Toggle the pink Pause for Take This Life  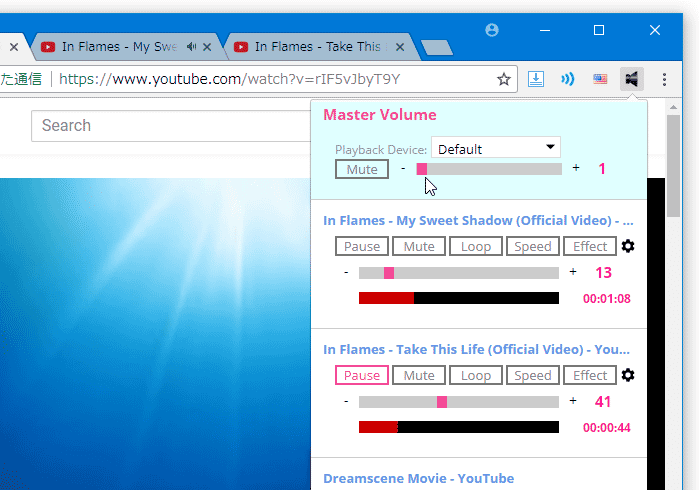coord(362,375)
